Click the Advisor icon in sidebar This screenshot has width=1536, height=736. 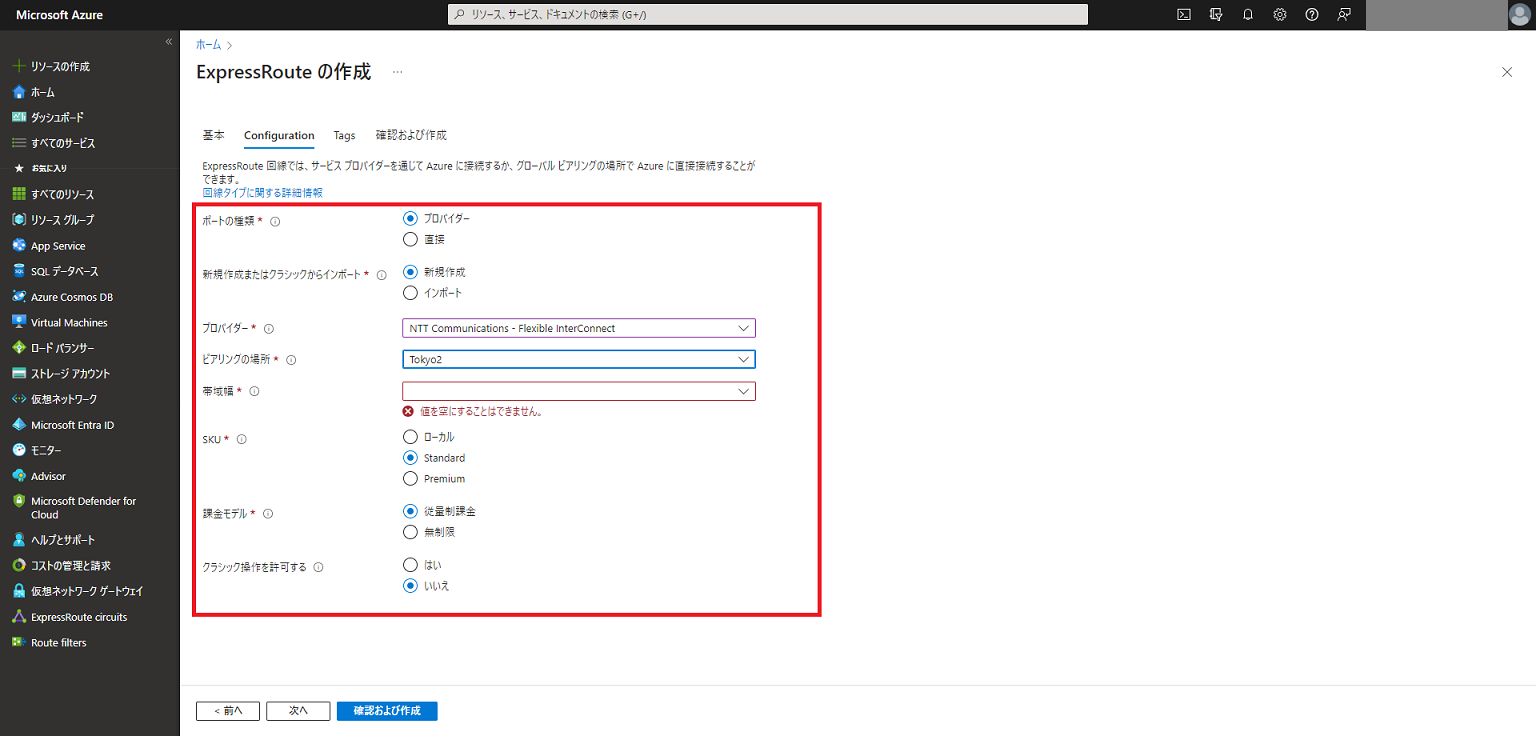coord(18,476)
